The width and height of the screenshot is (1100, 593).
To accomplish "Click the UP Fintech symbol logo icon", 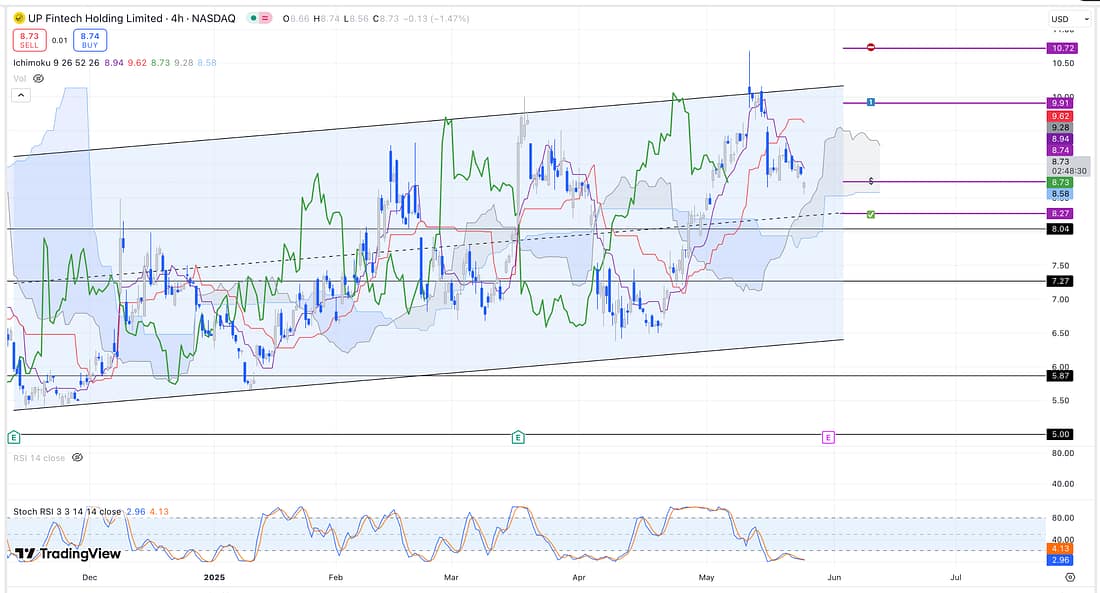I will click(x=17, y=19).
